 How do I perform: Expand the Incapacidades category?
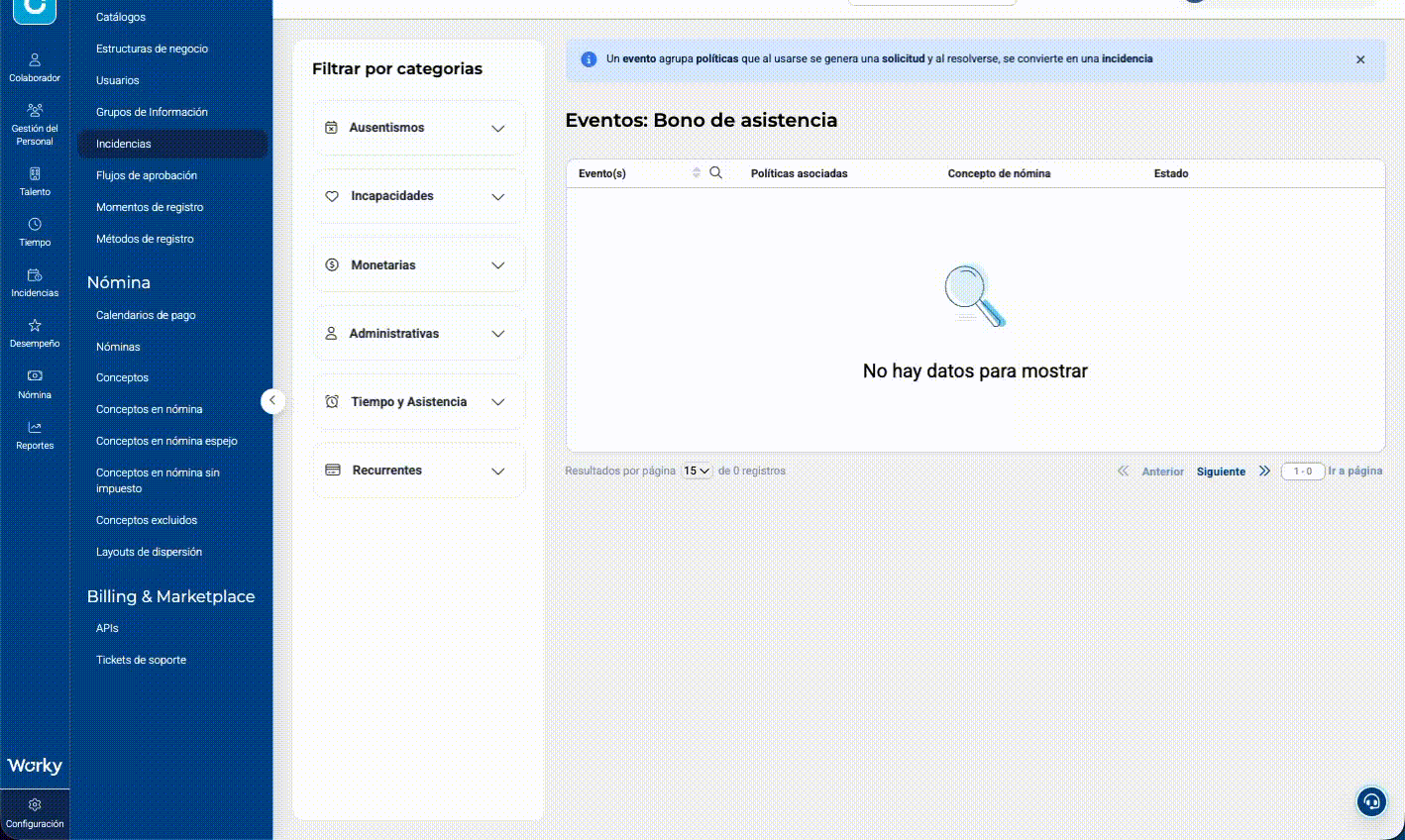click(x=419, y=196)
